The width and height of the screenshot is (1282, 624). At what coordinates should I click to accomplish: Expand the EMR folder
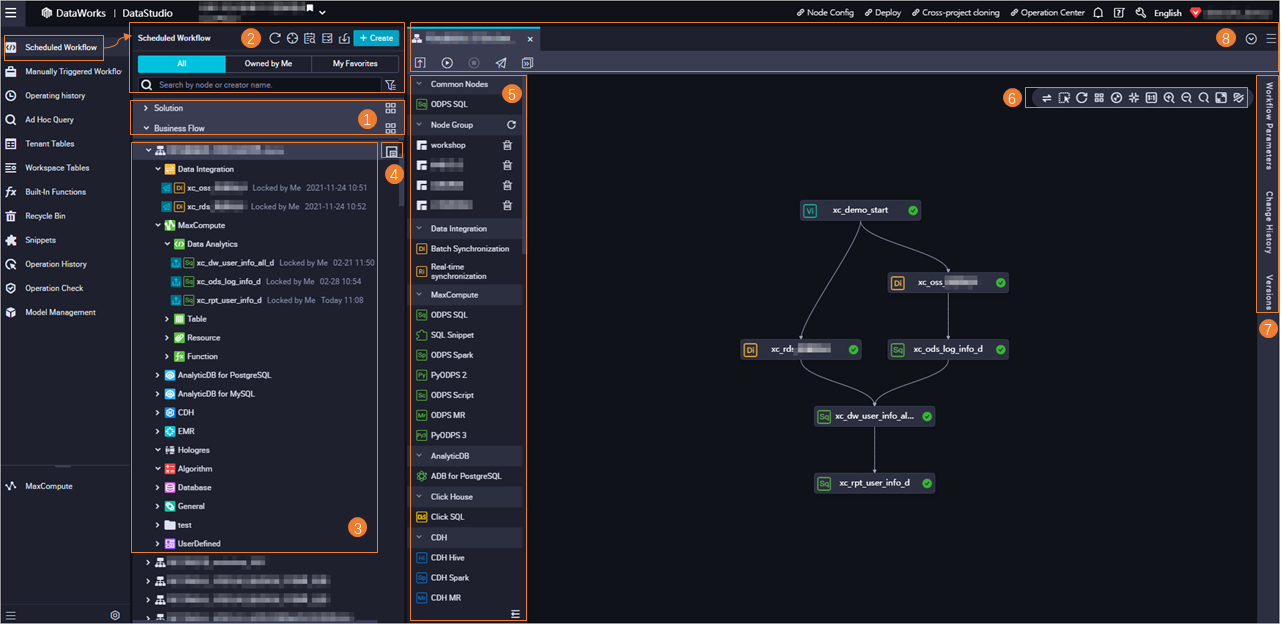click(x=158, y=431)
